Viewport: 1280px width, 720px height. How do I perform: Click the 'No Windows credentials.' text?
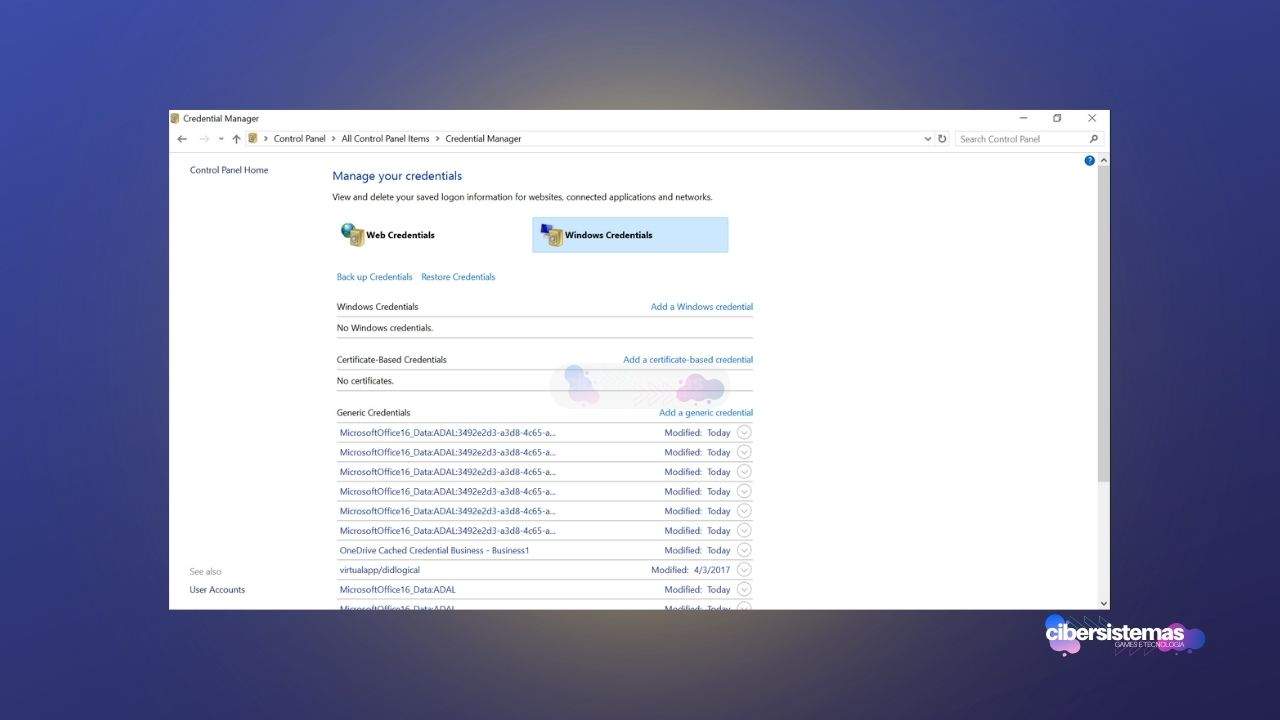[385, 328]
